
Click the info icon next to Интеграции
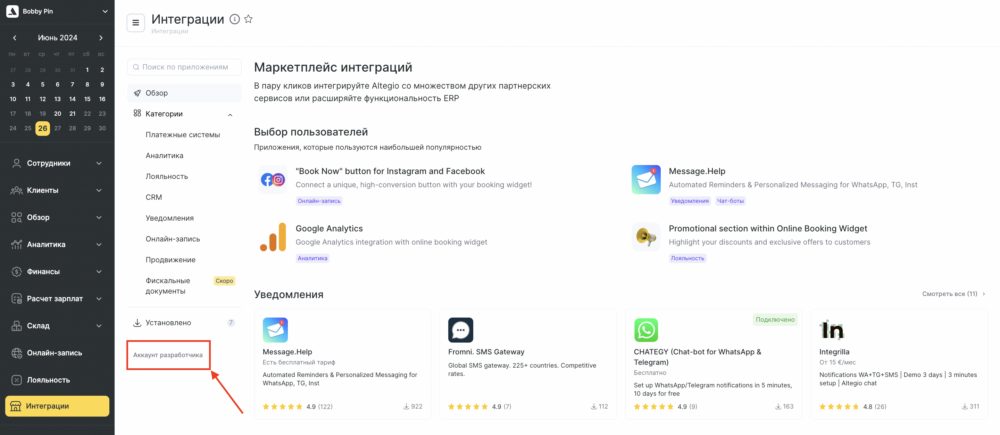(x=234, y=20)
